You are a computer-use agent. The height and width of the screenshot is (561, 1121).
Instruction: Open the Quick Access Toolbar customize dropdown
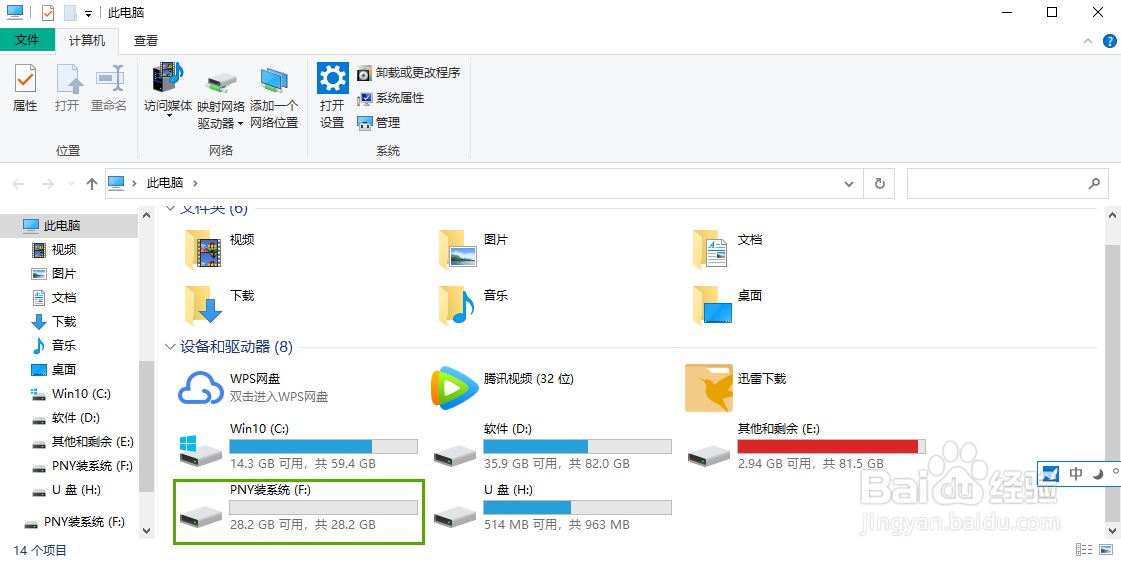click(x=88, y=13)
